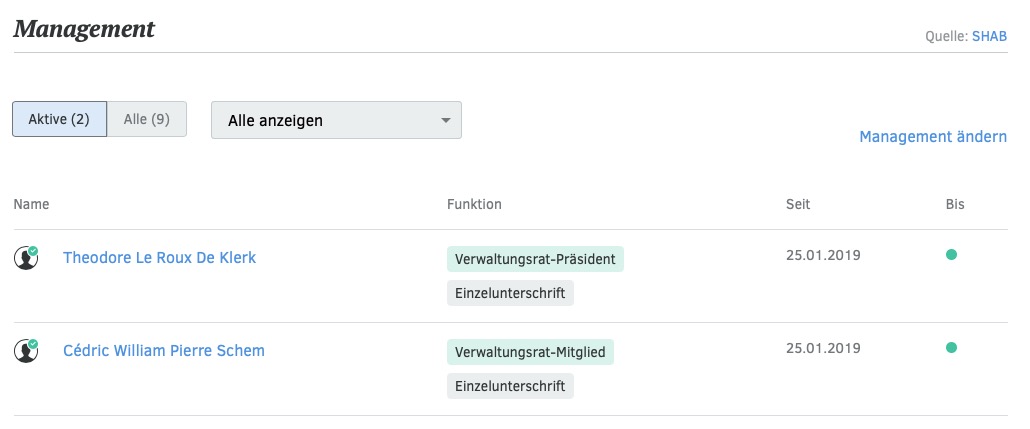1030x429 pixels.
Task: Switch to the Alle (9) tab
Action: [x=147, y=120]
